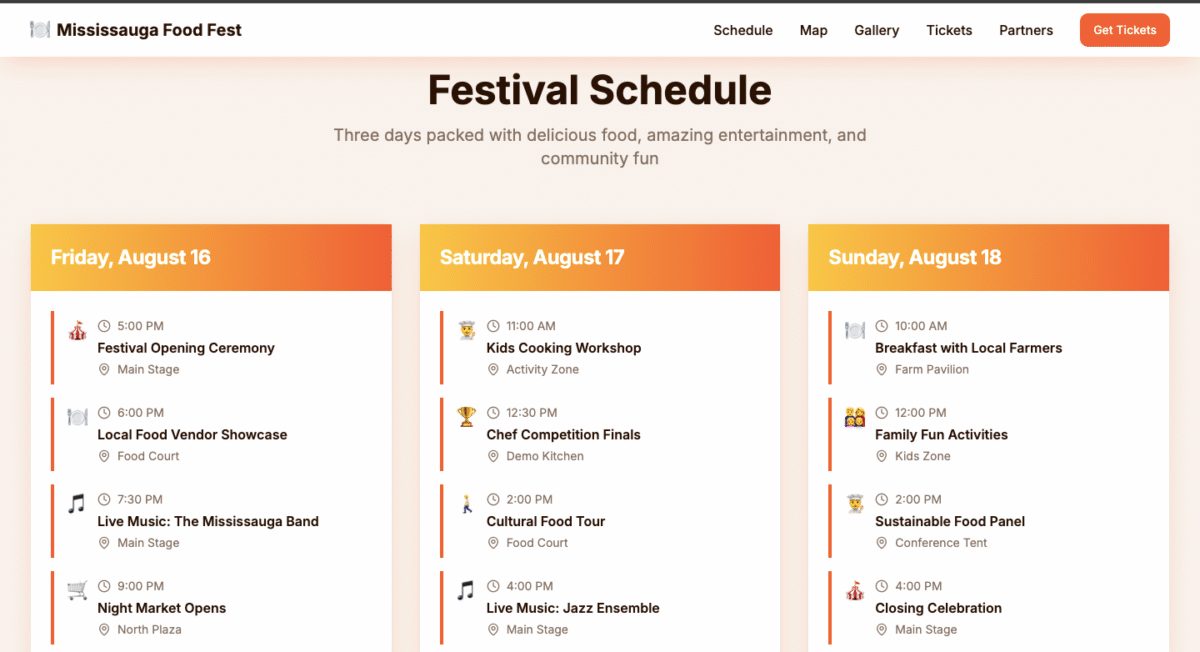Go to the Map section

point(814,30)
